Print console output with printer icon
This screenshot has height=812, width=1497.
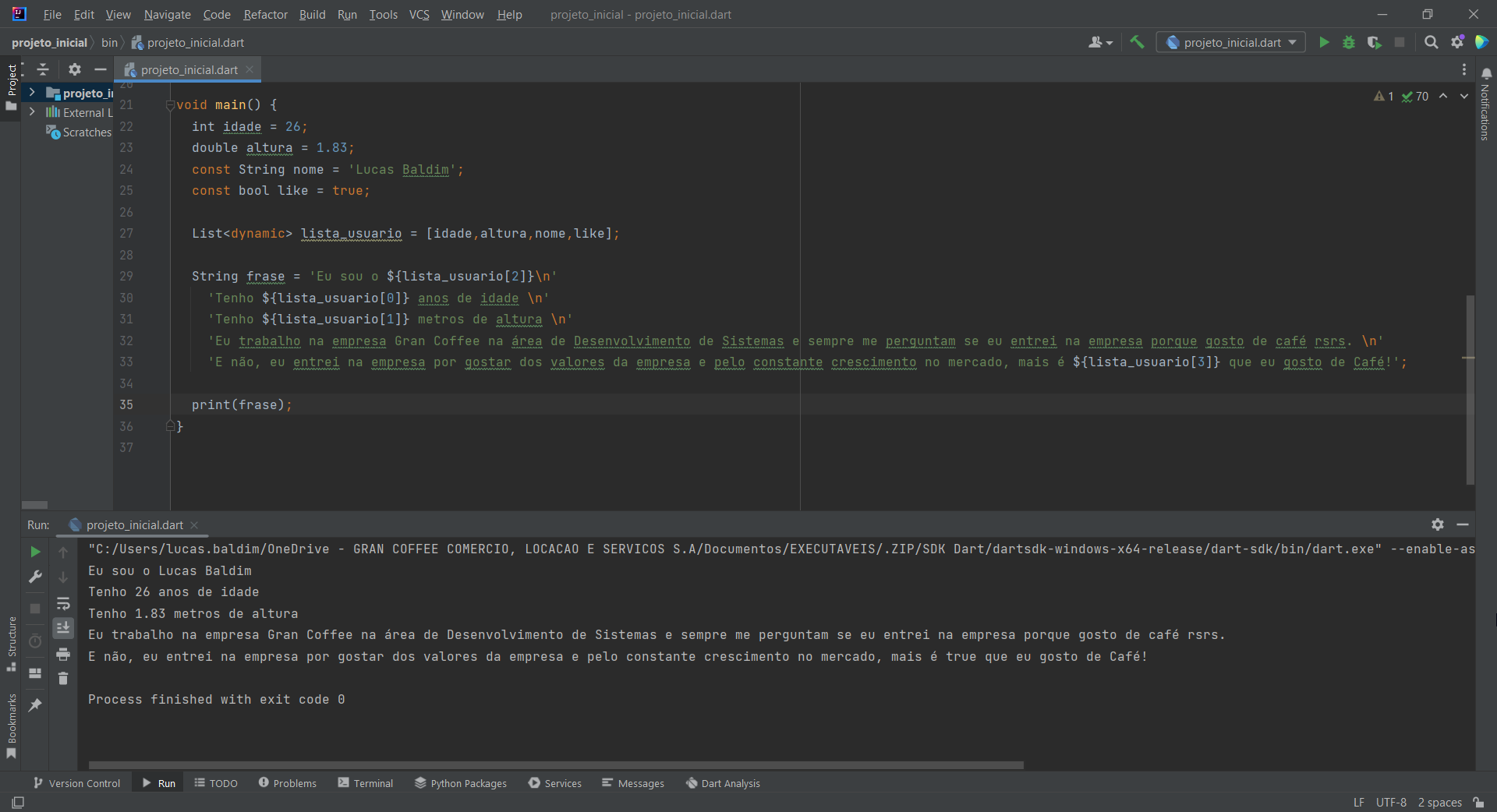point(63,654)
